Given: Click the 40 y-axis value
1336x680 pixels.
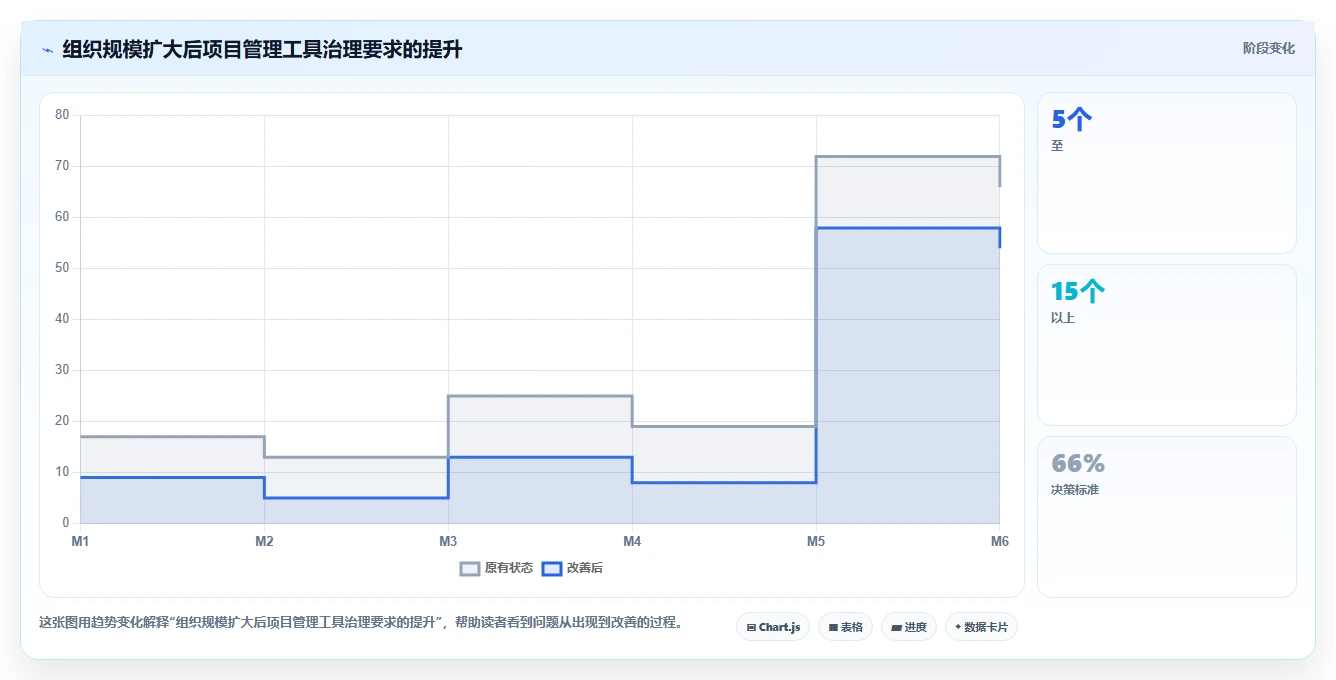Looking at the screenshot, I should 62,319.
